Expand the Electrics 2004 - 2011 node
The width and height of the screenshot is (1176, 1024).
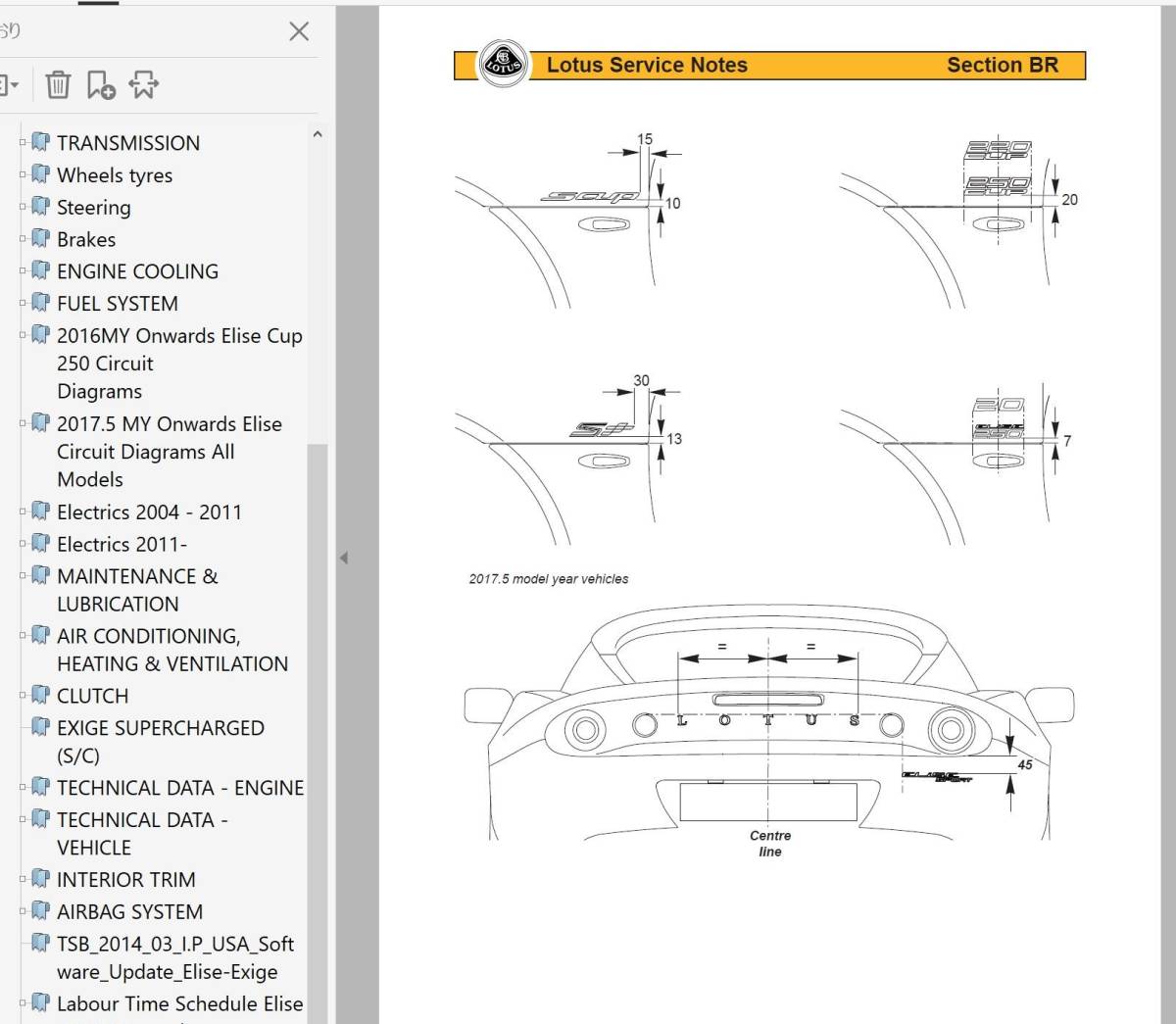(23, 512)
